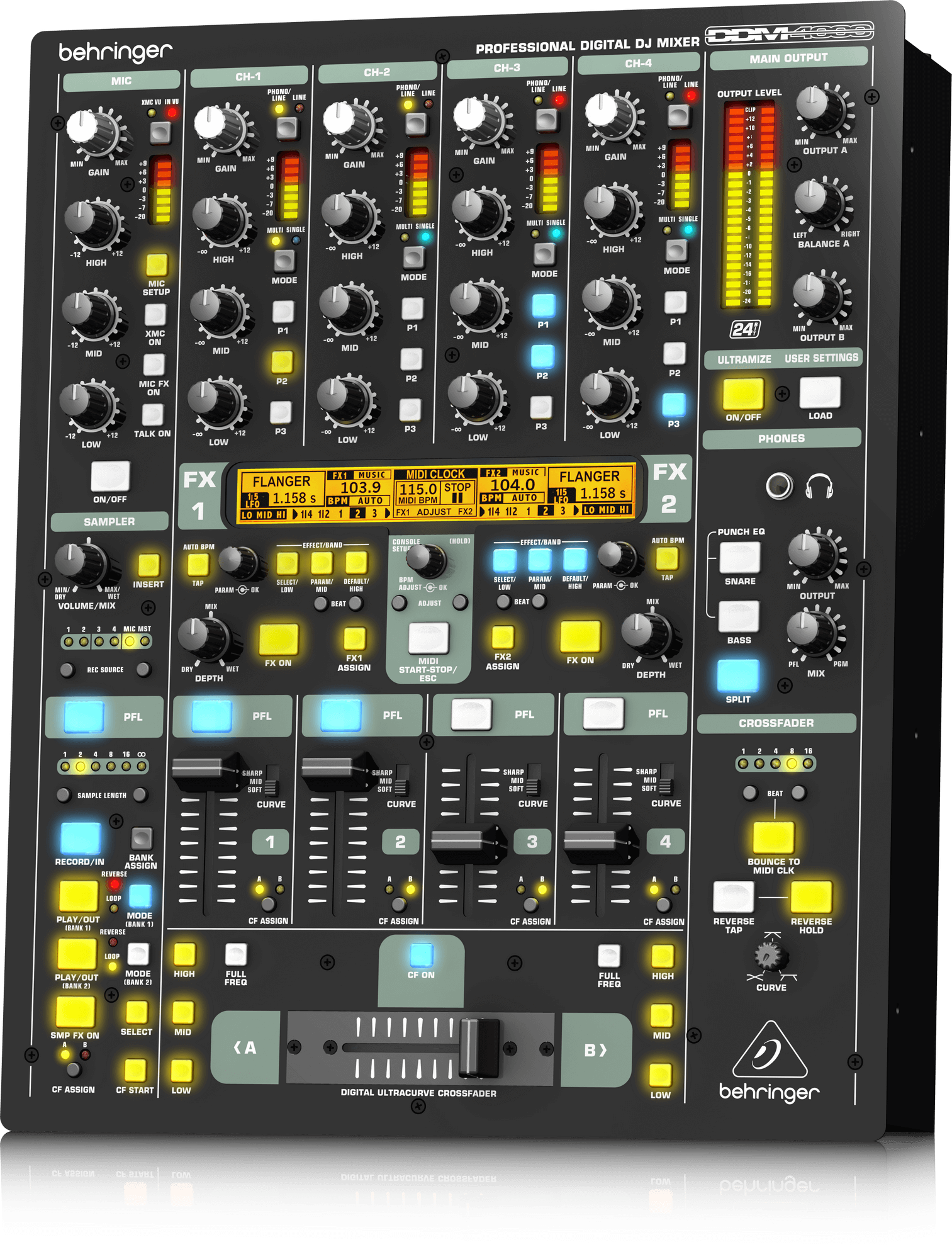Viewport: 952px width, 1259px height.
Task: Click the Crossfader A side pad
Action: (245, 1047)
